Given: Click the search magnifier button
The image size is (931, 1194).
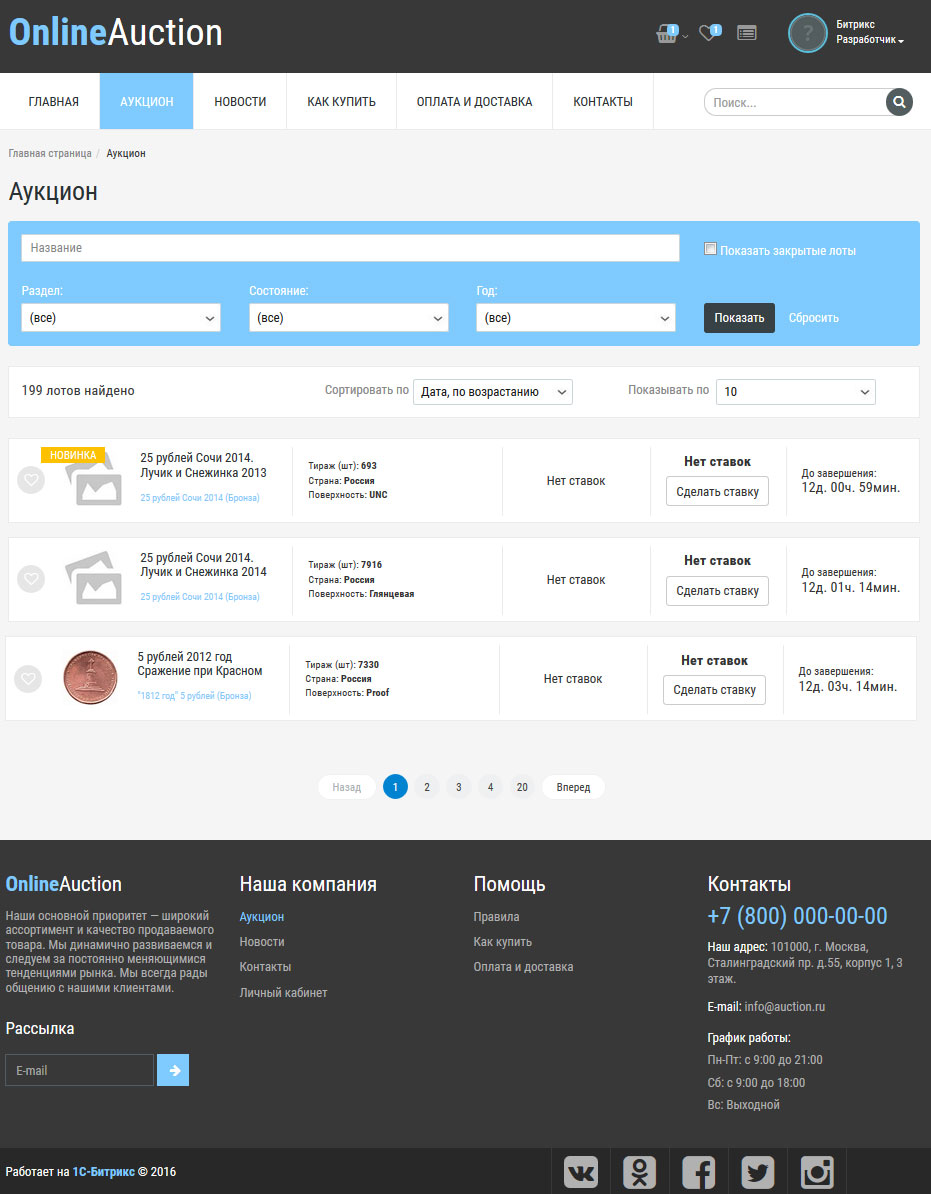Looking at the screenshot, I should [899, 102].
